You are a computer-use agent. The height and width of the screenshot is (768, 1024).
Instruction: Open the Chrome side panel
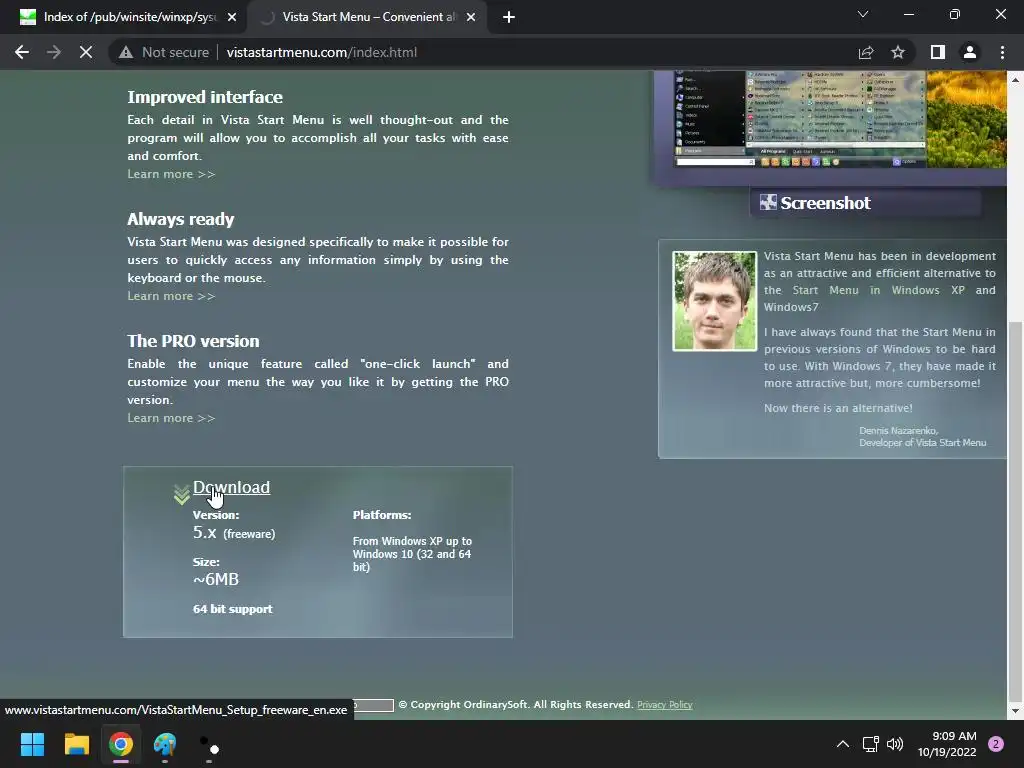(x=938, y=52)
